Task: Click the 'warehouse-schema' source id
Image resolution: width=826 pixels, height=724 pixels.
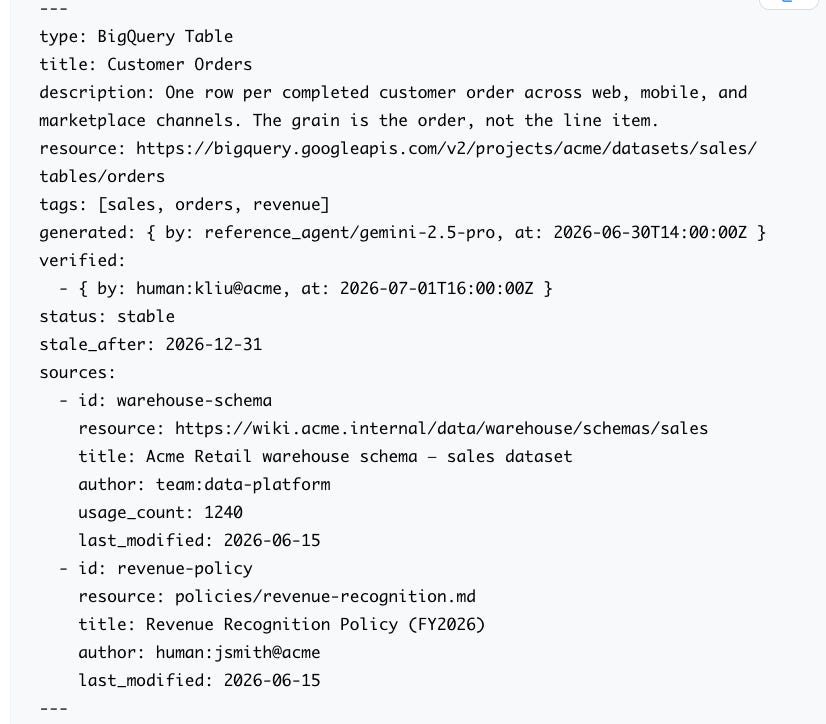Action: pyautogui.click(x=194, y=400)
